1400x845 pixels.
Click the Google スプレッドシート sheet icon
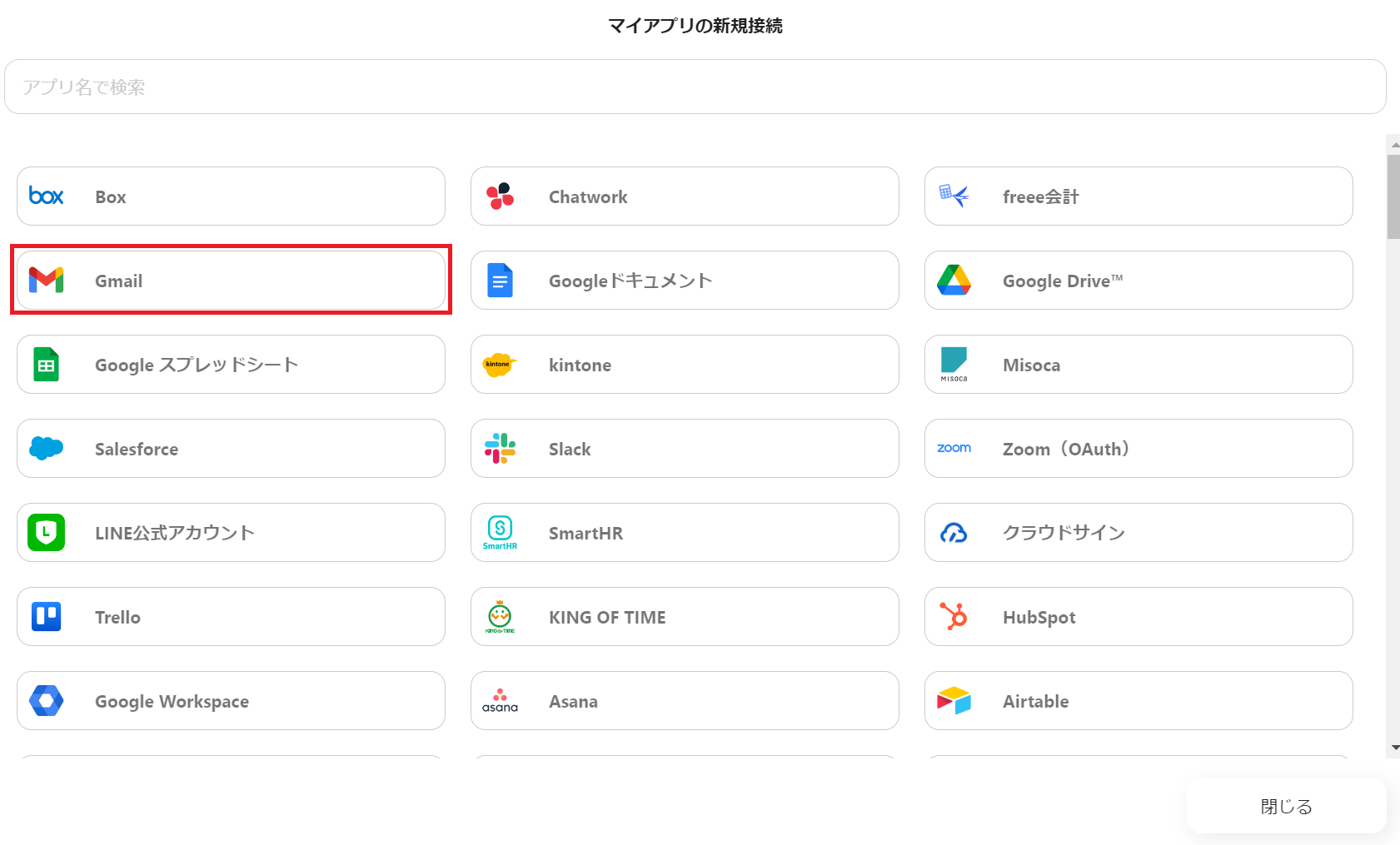tap(46, 364)
